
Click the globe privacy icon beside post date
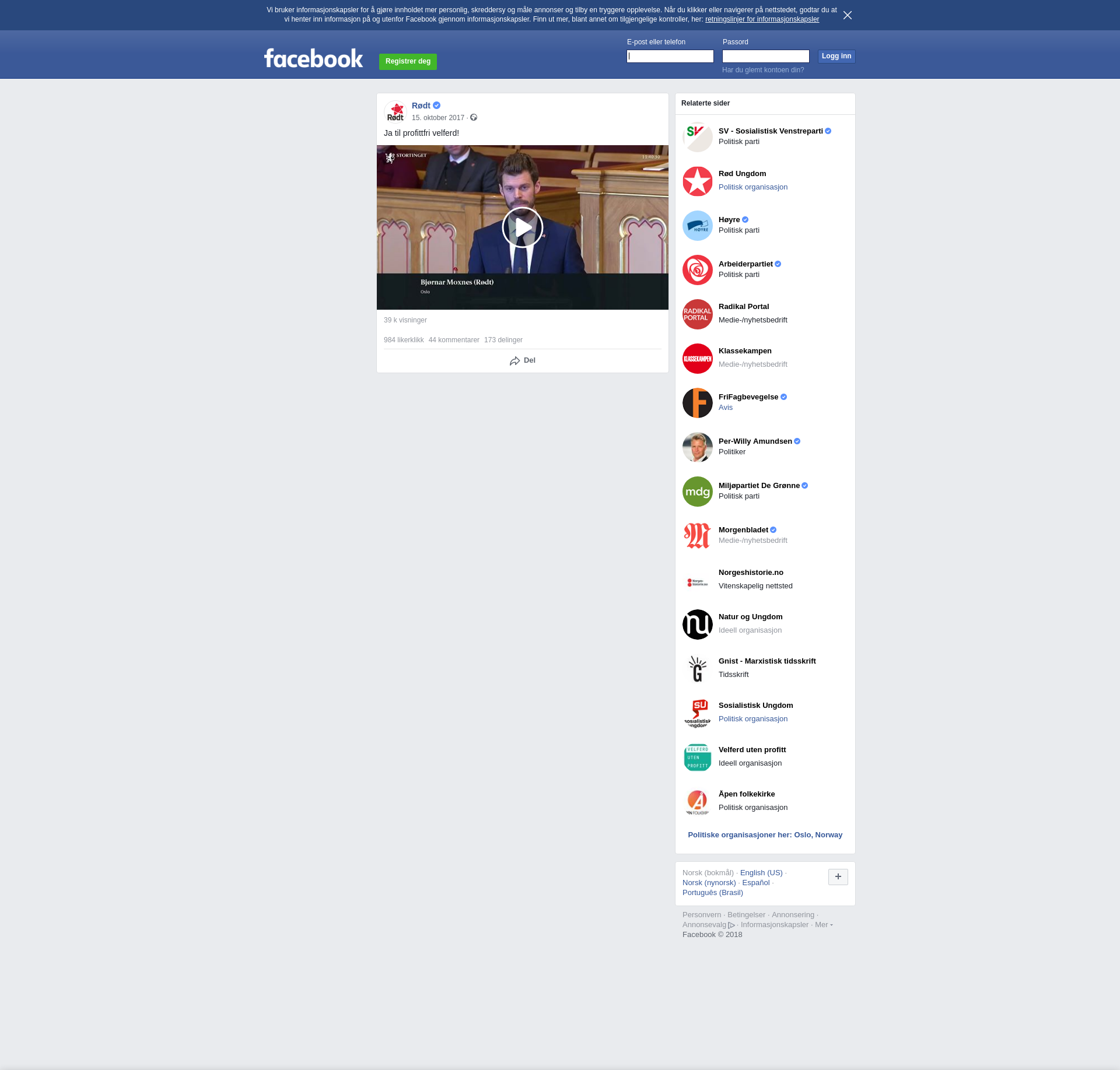(474, 118)
